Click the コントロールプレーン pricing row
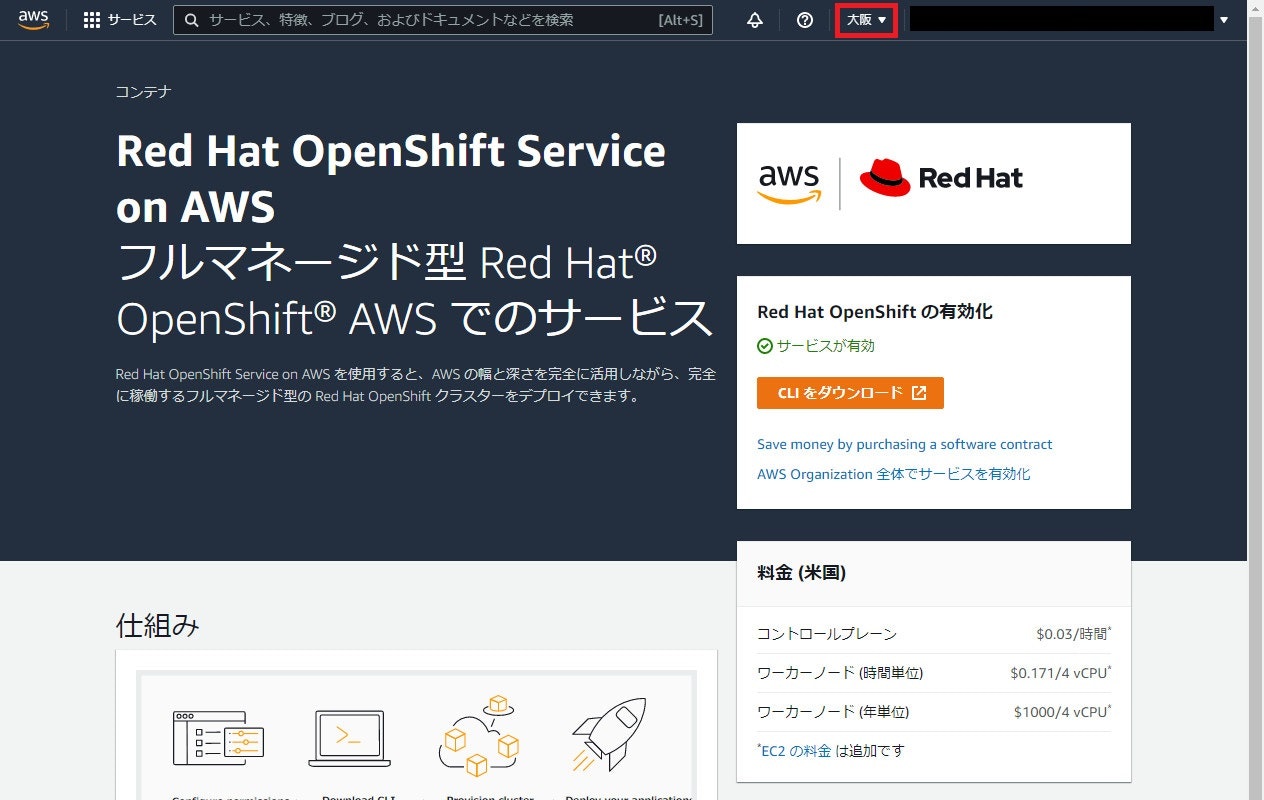This screenshot has height=800, width=1264. pyautogui.click(x=934, y=634)
